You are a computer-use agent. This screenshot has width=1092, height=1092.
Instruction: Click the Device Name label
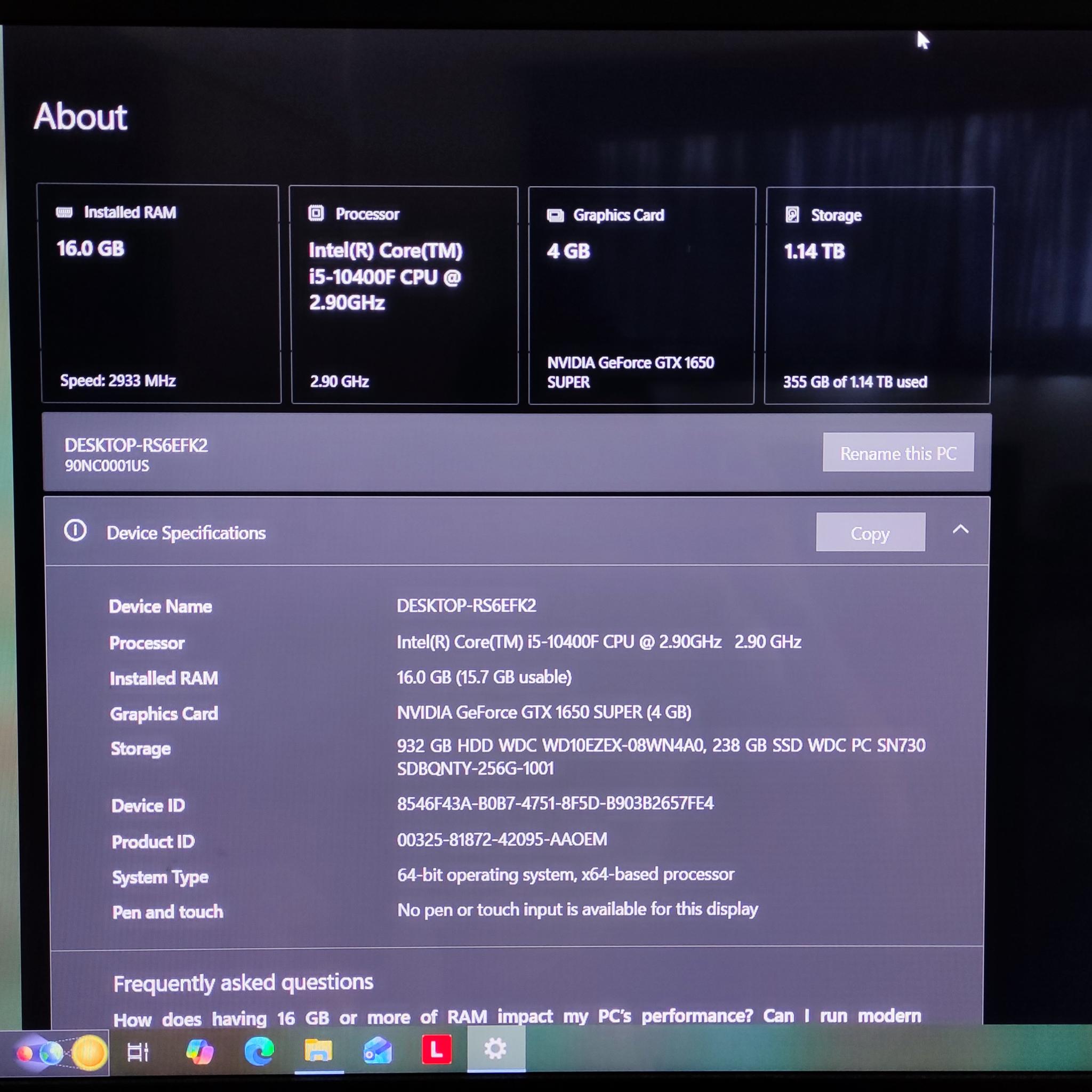click(160, 606)
